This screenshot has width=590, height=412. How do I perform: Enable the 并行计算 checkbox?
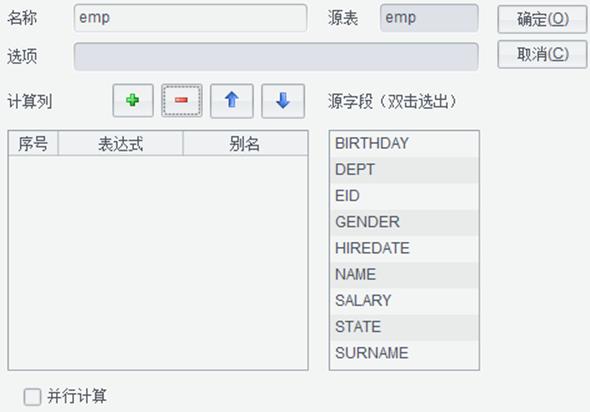coord(32,397)
